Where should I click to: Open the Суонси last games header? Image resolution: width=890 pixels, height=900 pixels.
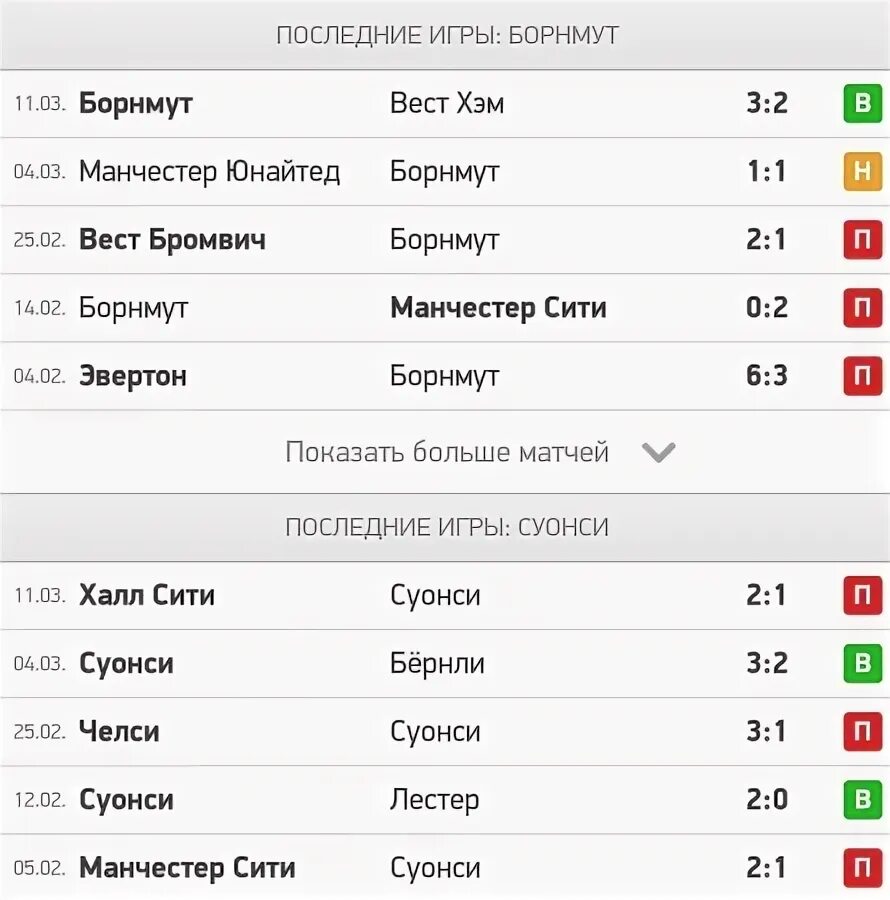445,527
